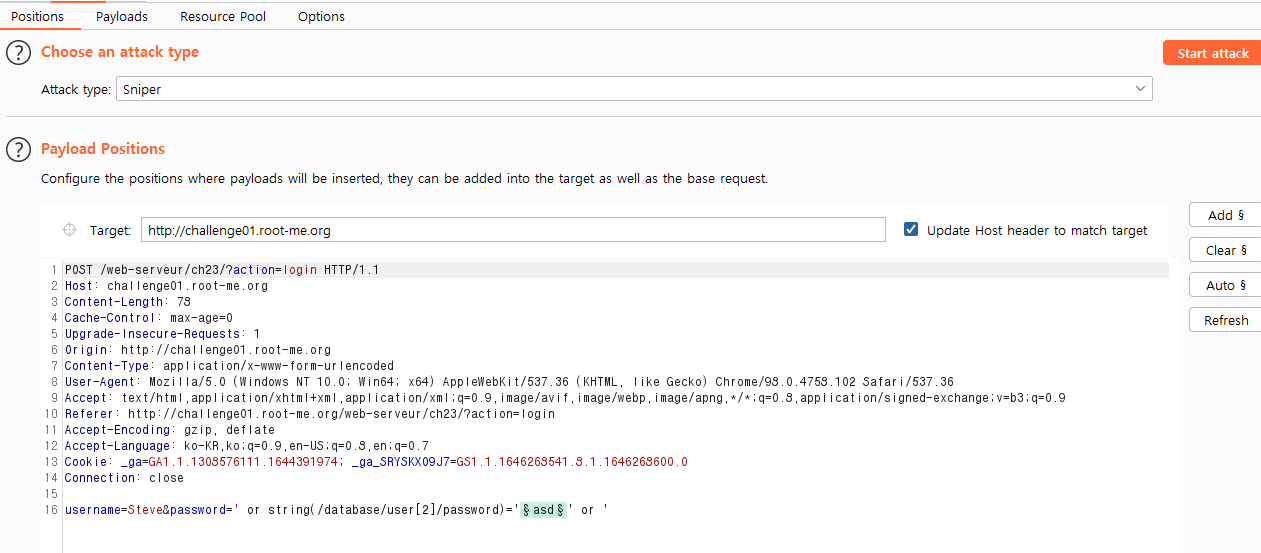This screenshot has width=1261, height=553.
Task: Open help for Choose an attack type
Action: pos(19,53)
